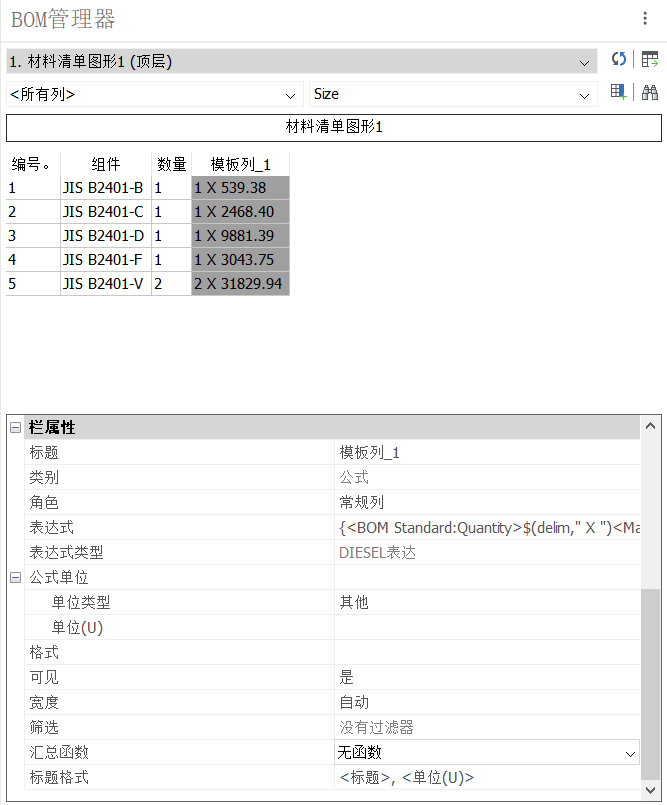This screenshot has width=667, height=805.
Task: Click the 标题 value 模板列_1 field
Action: [487, 452]
